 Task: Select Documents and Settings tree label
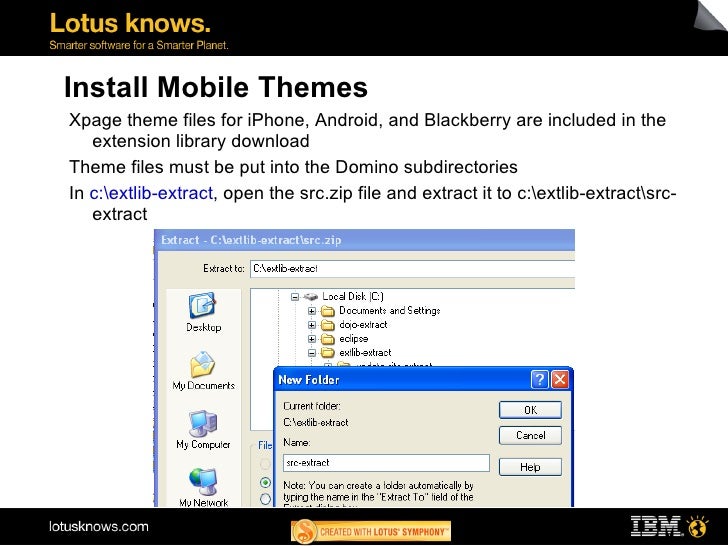tap(390, 311)
